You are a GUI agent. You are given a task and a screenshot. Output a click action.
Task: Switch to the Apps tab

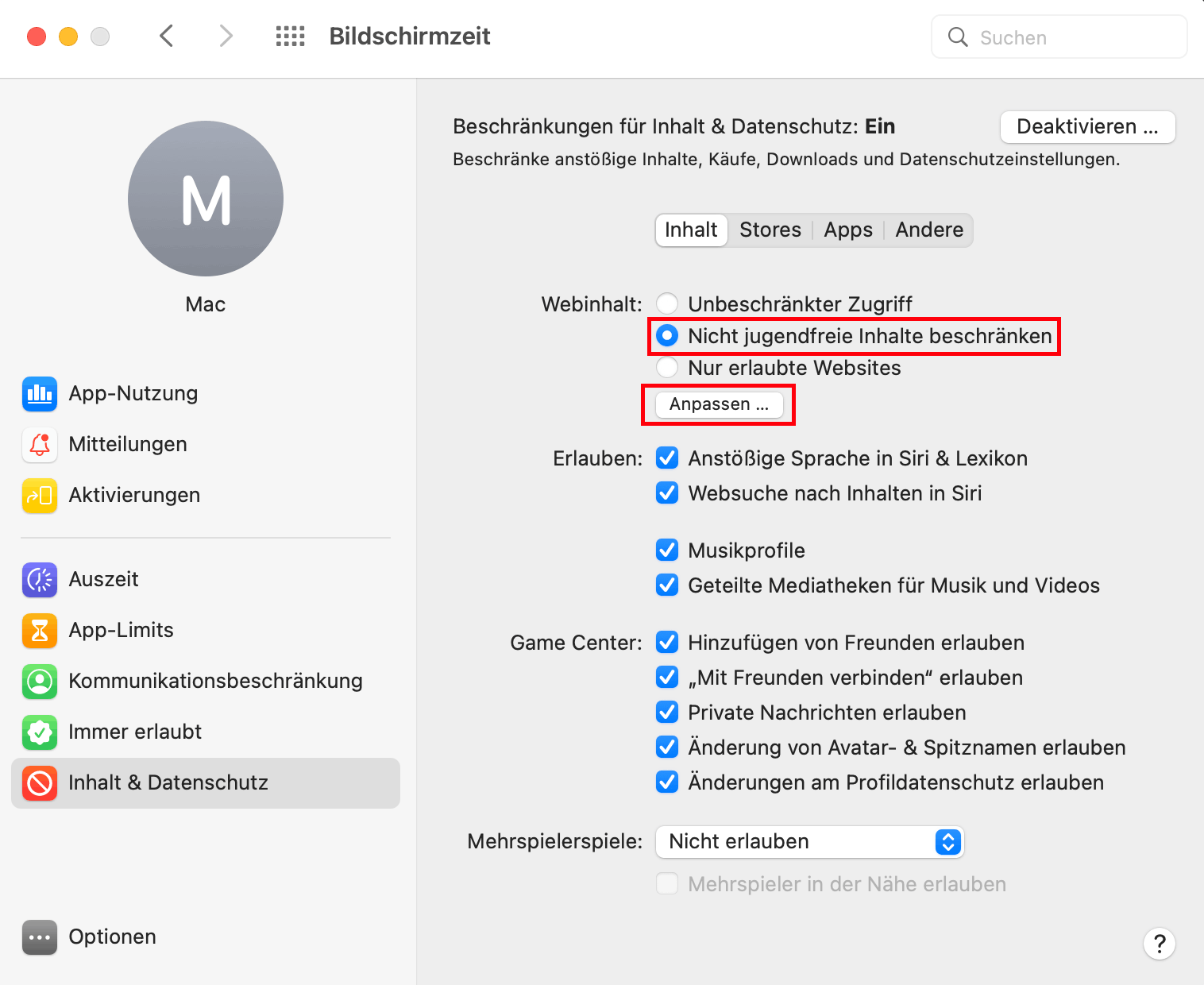(x=847, y=230)
